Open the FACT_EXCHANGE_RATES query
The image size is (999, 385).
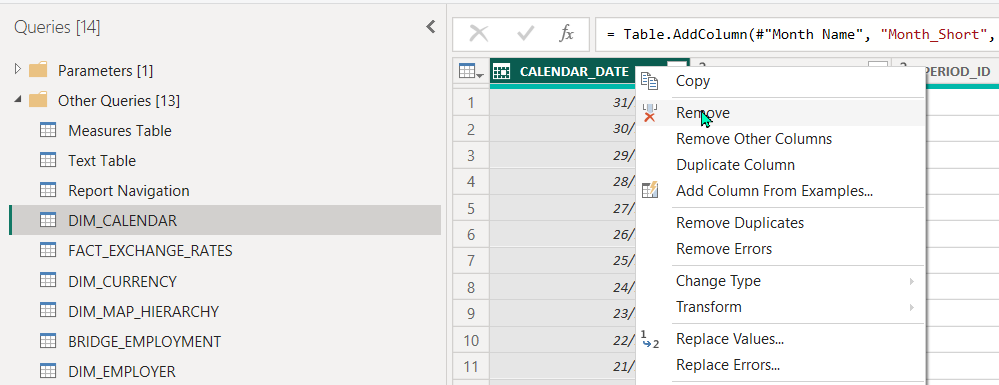coord(150,251)
